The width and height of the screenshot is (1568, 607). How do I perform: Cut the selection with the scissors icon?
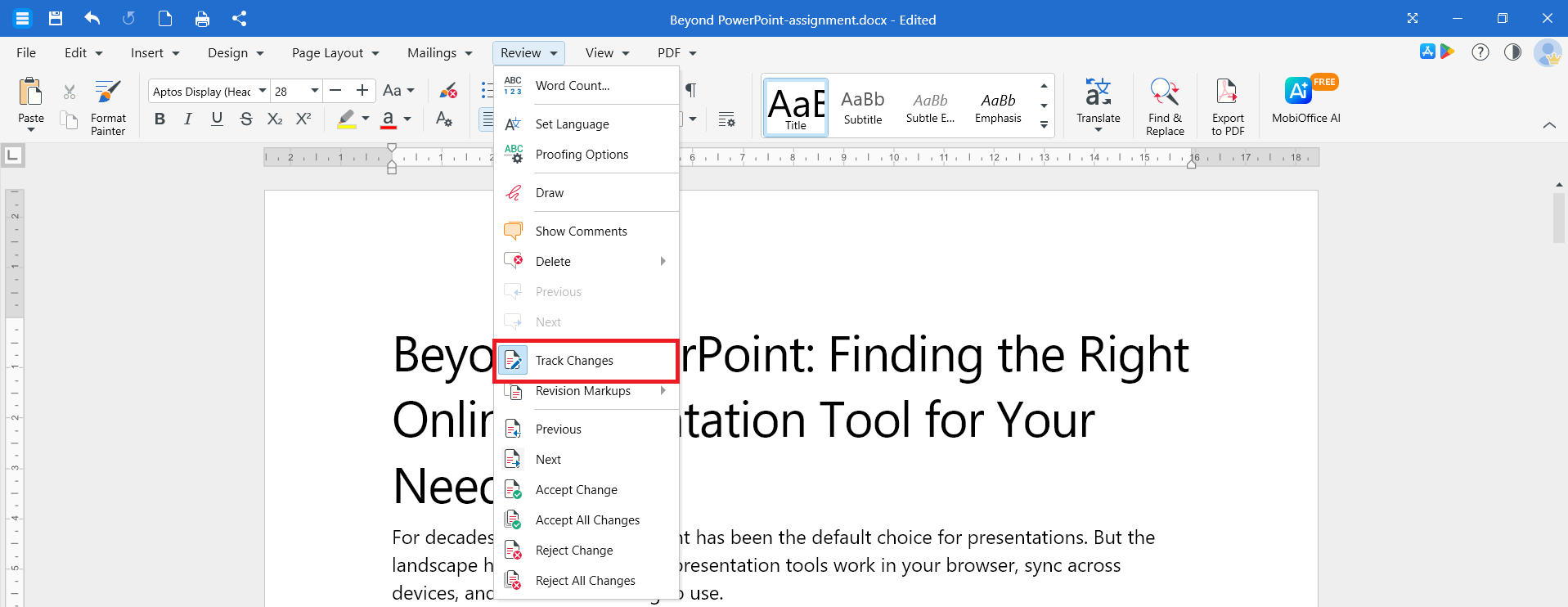(x=70, y=92)
